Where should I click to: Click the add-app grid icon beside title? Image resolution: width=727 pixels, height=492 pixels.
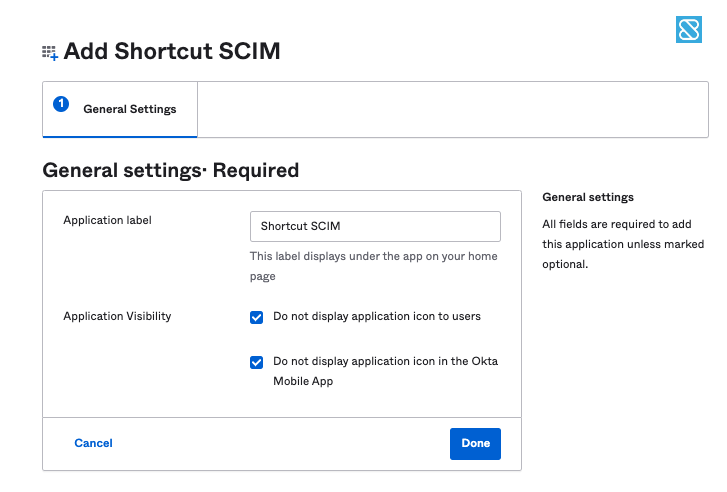(50, 53)
